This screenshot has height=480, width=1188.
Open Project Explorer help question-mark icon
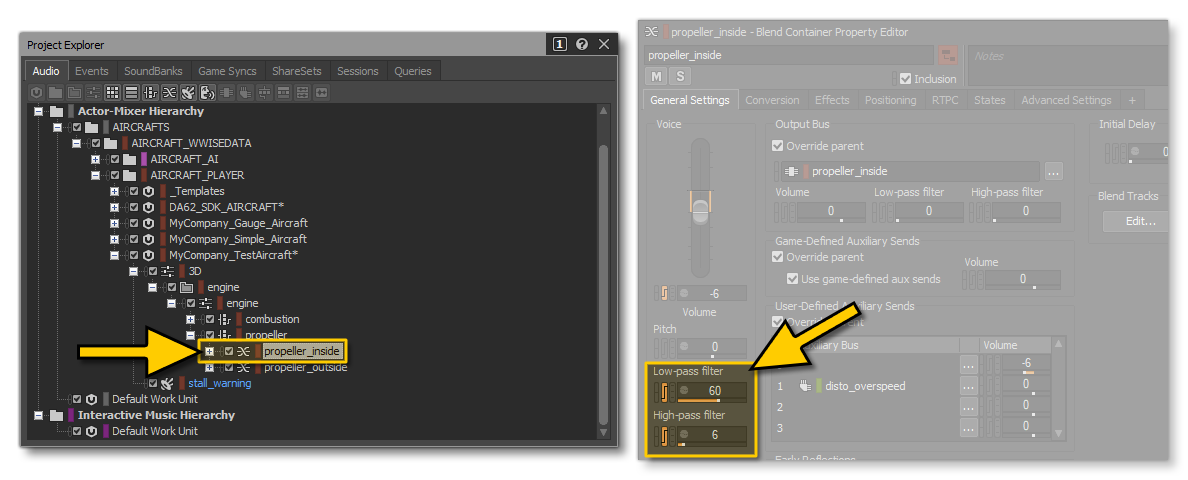pos(581,45)
